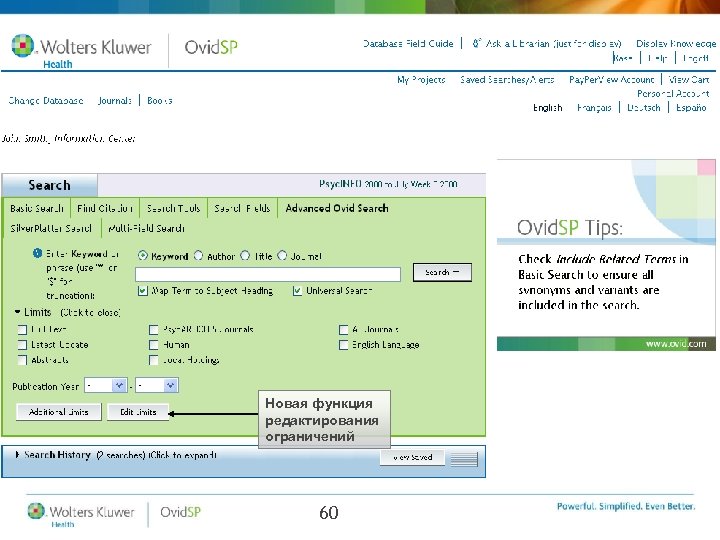
Task: Toggle Map Term to Subject Heading checkbox
Action: tap(143, 291)
